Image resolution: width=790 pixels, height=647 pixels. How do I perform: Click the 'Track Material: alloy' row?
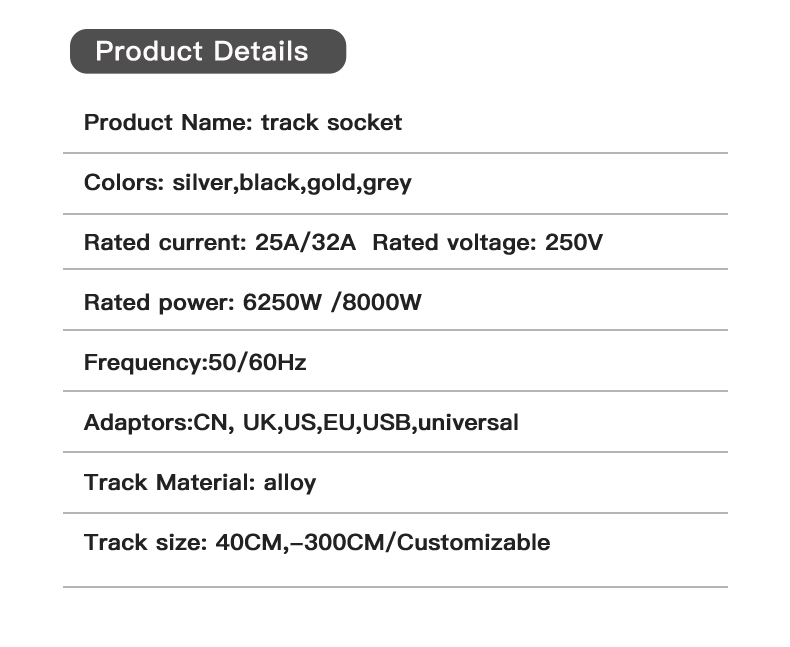[200, 483]
